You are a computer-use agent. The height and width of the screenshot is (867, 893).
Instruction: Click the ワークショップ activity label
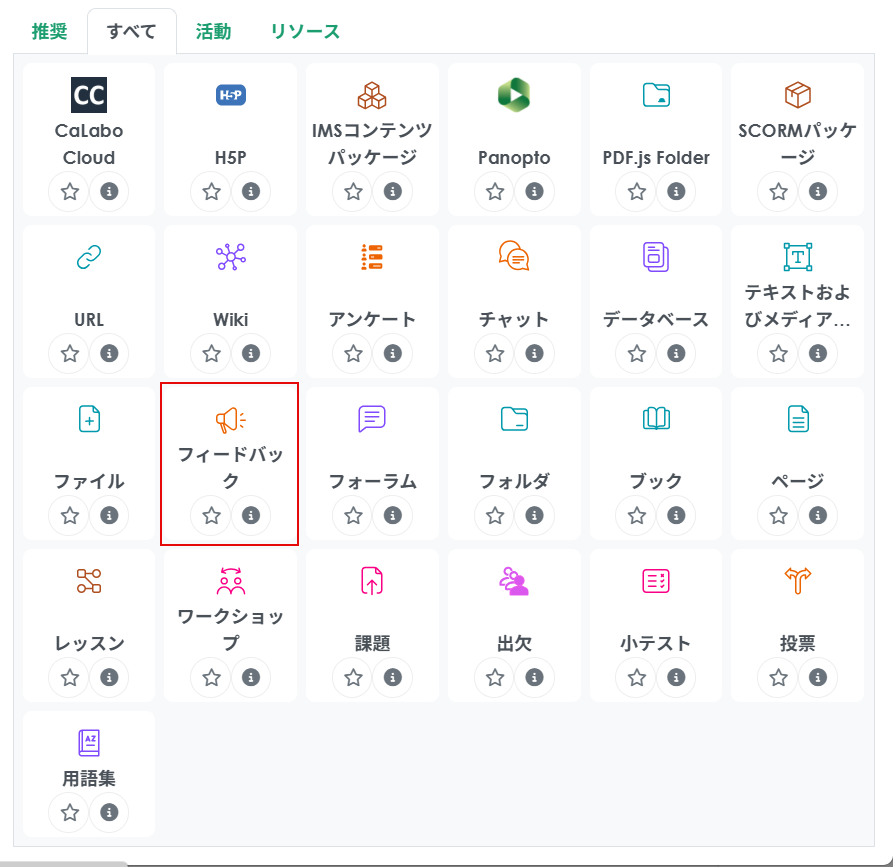pos(231,629)
